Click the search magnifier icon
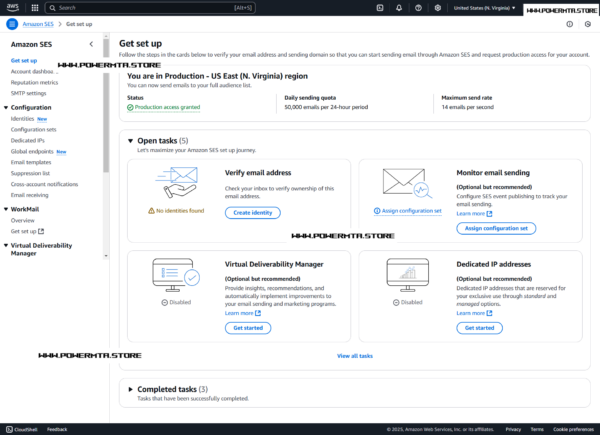 pyautogui.click(x=52, y=8)
